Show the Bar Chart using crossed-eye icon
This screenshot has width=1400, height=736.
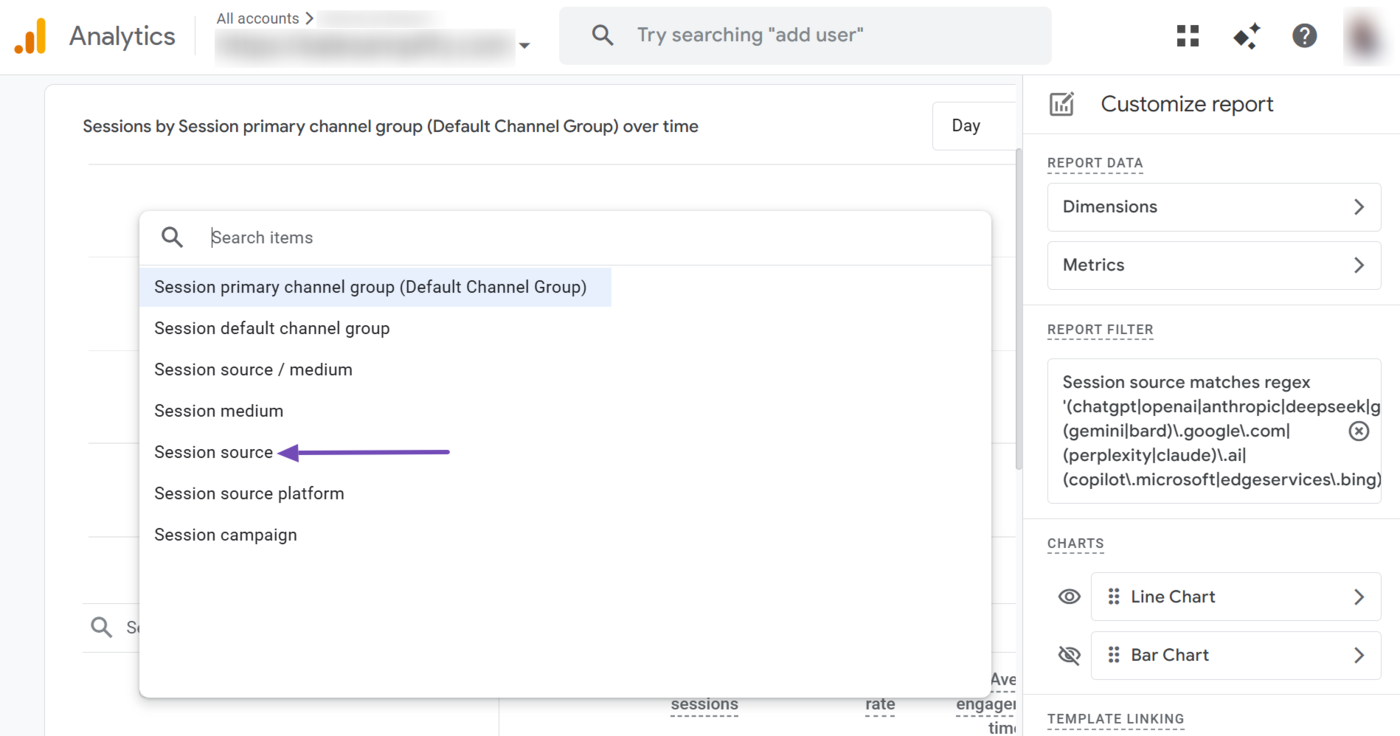(1069, 655)
